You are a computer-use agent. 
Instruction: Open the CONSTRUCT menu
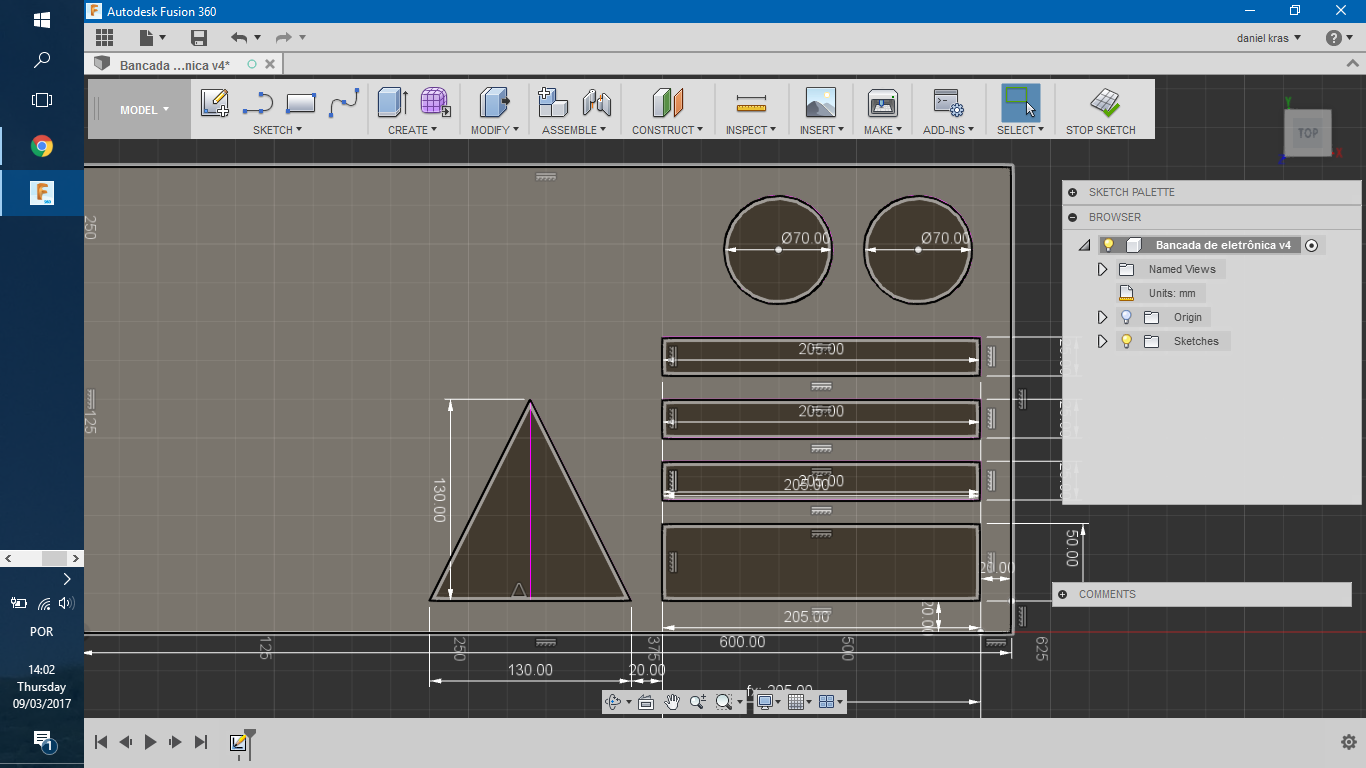click(667, 130)
